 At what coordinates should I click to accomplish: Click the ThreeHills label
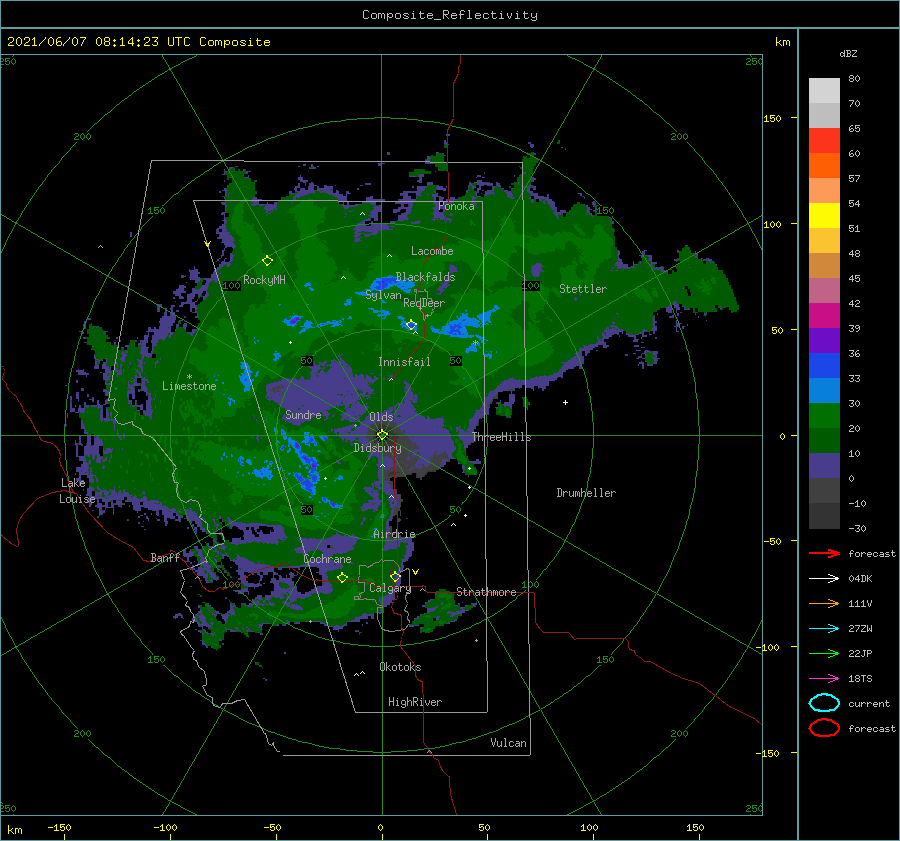(502, 437)
